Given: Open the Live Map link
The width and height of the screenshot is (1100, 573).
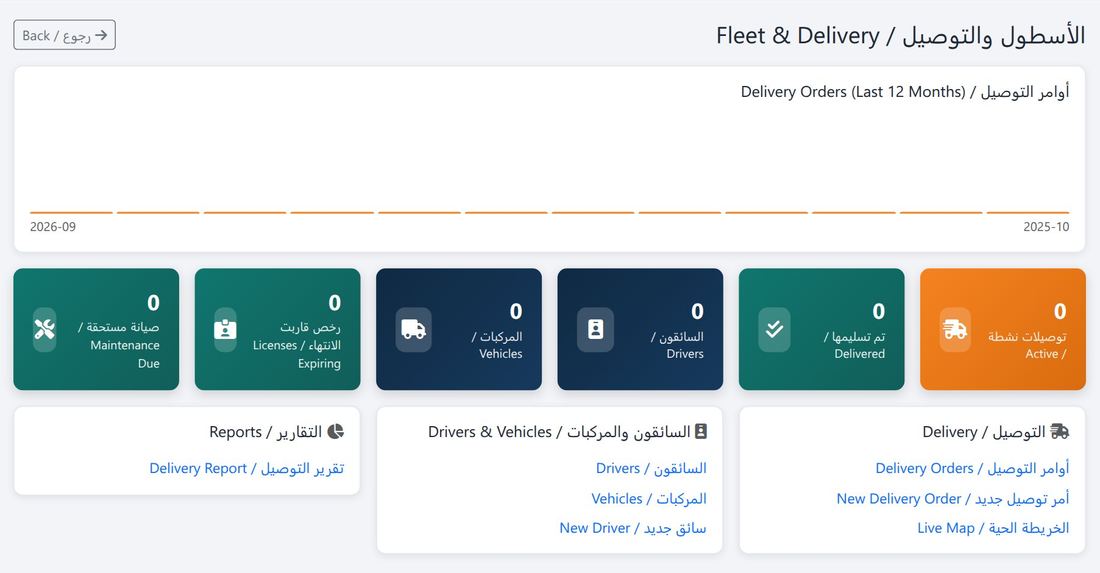Looking at the screenshot, I should coord(993,528).
